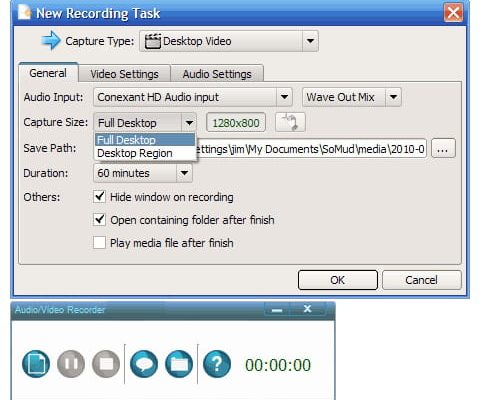Browse save path with ellipsis button
The height and width of the screenshot is (400, 483).
click(443, 148)
